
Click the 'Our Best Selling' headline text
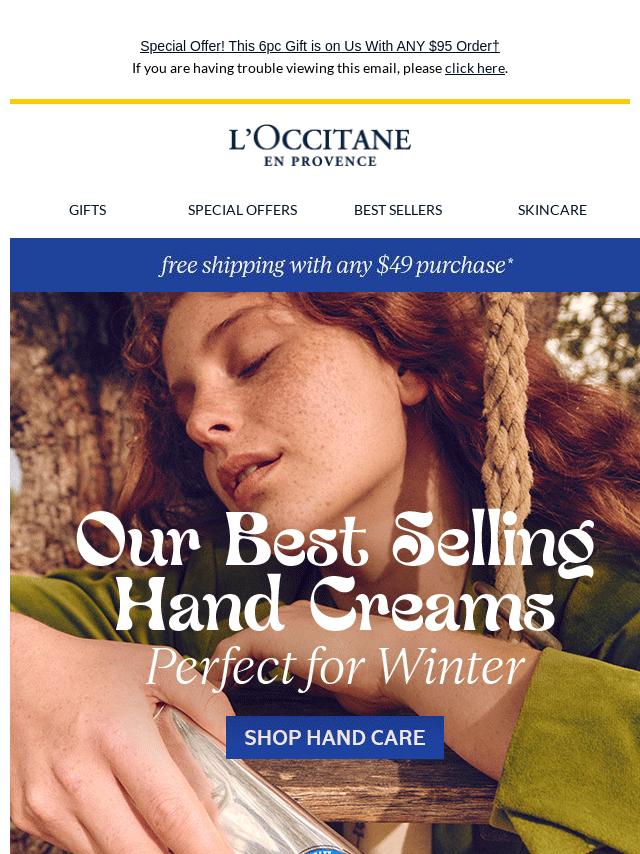coord(335,541)
